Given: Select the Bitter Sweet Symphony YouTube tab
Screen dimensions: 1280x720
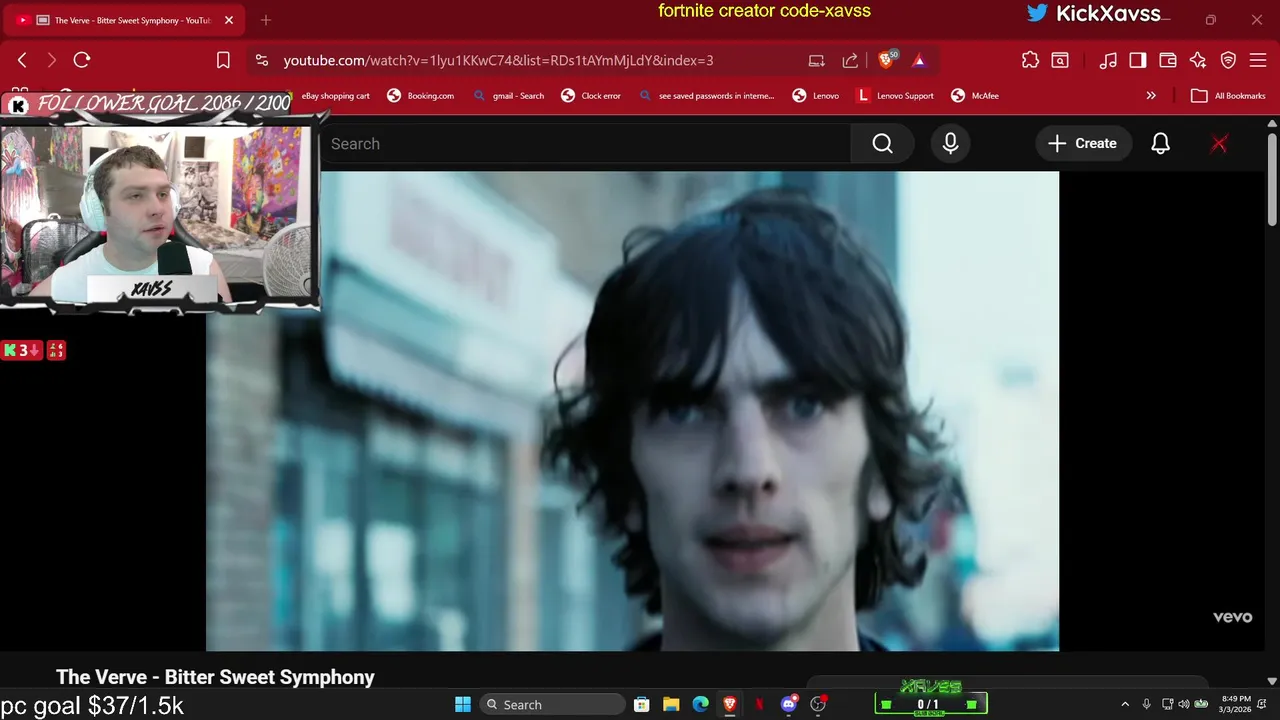Looking at the screenshot, I should (x=126, y=20).
